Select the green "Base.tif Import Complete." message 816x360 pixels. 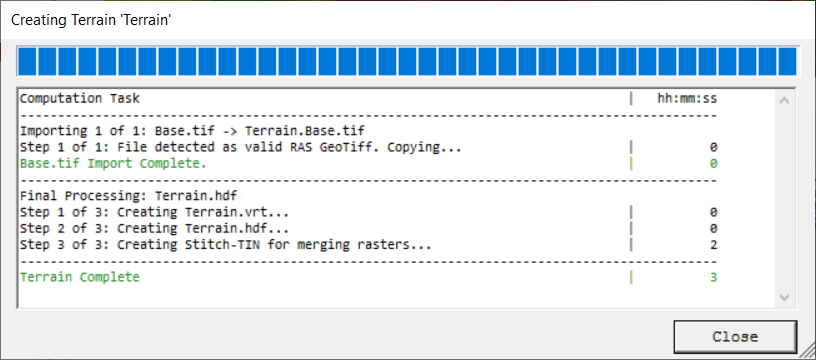tap(113, 163)
